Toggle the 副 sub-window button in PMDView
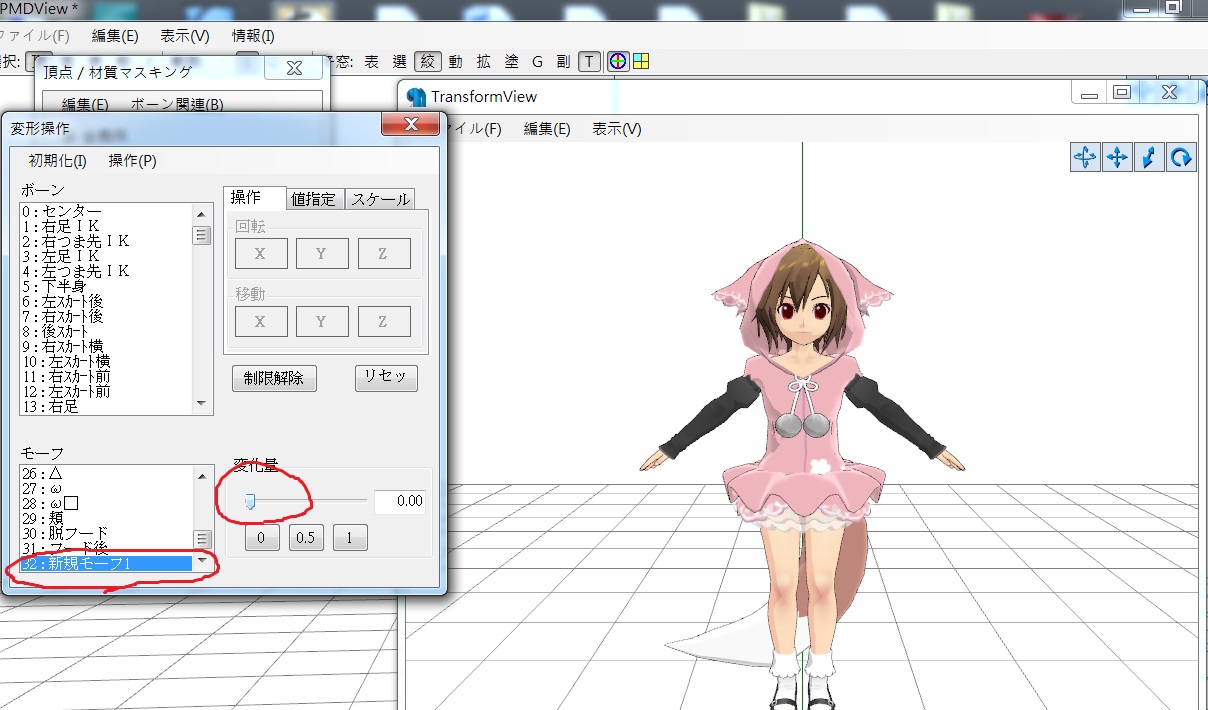The width and height of the screenshot is (1208, 710). click(x=563, y=61)
